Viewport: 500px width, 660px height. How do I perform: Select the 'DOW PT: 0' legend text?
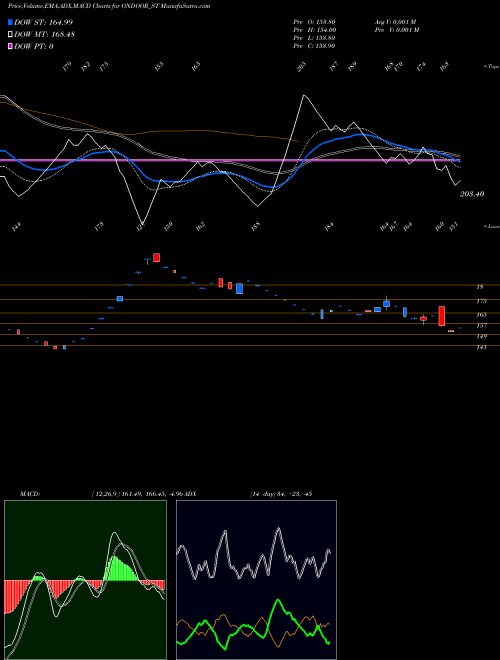(x=34, y=46)
